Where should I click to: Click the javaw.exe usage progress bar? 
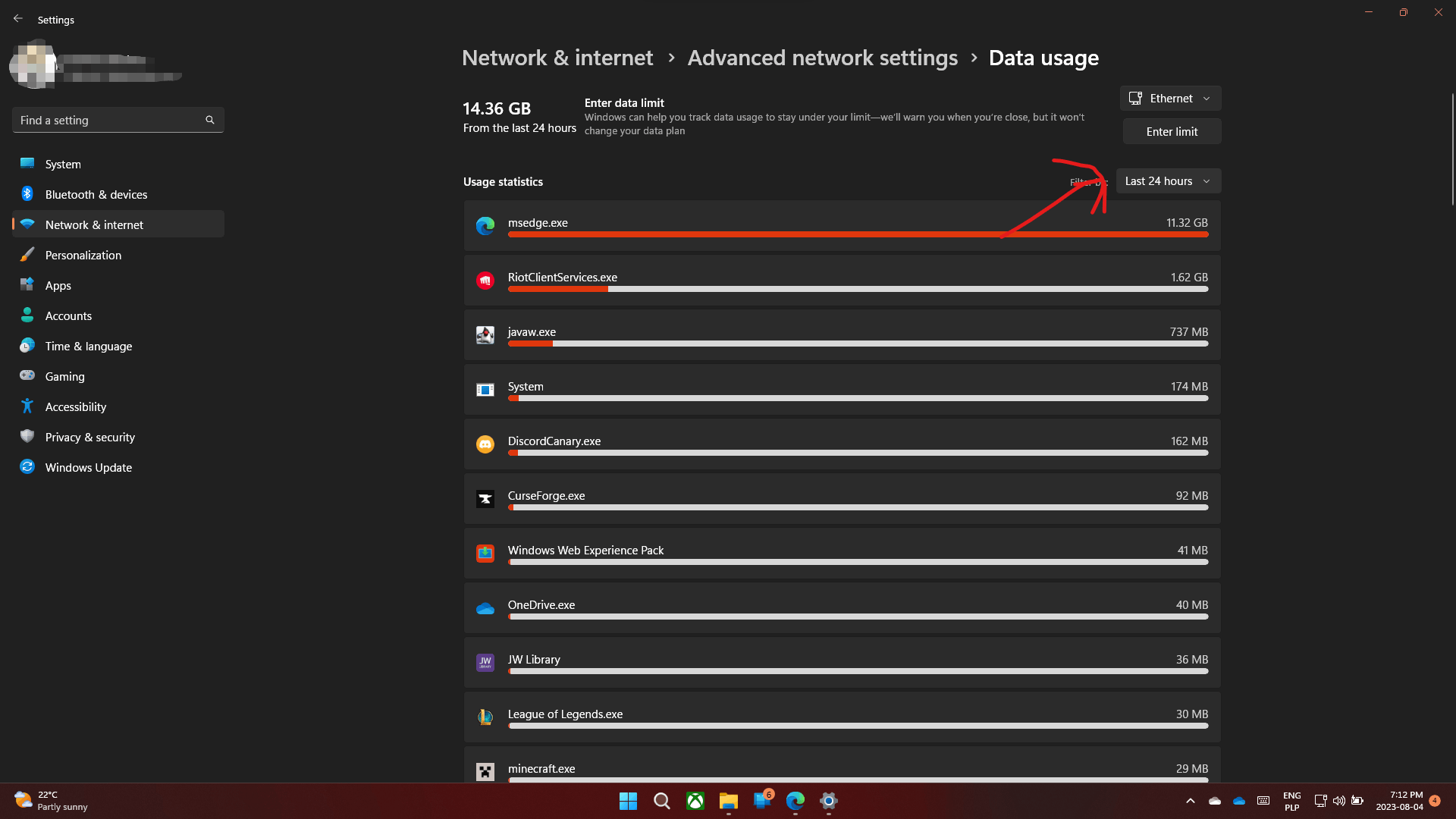tap(858, 344)
